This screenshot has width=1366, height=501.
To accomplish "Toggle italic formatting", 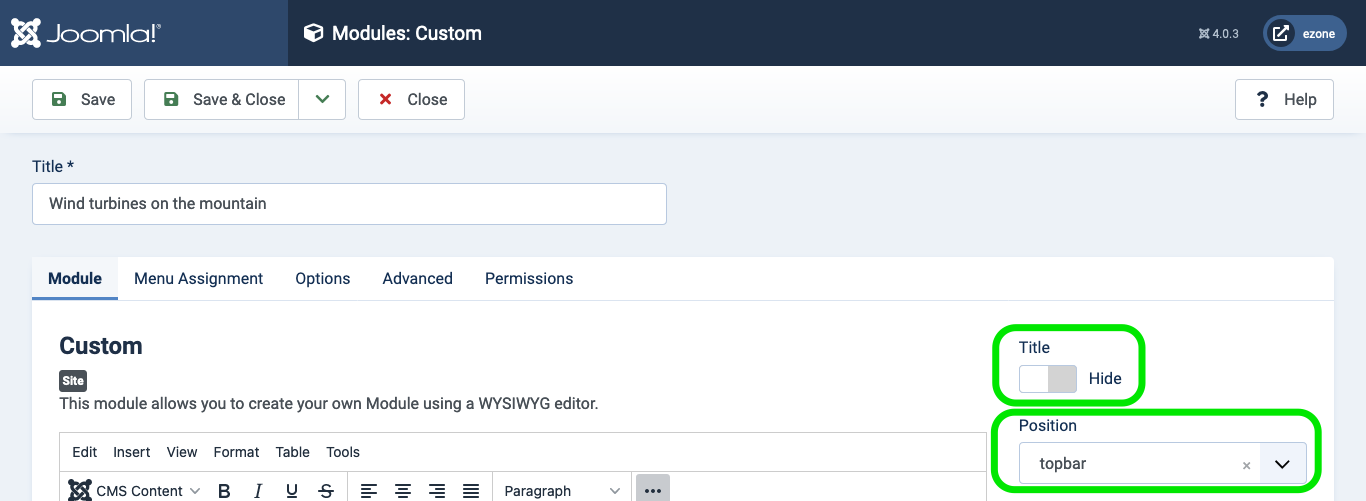I will (x=258, y=490).
